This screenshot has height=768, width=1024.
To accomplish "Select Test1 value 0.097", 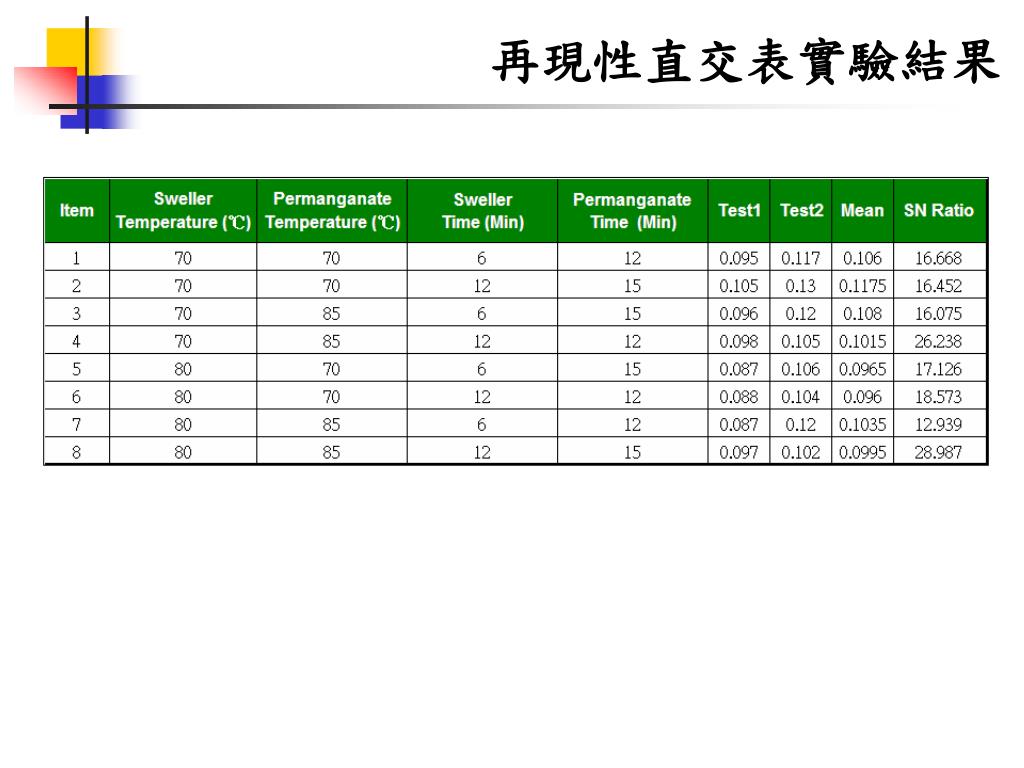I will pyautogui.click(x=739, y=452).
